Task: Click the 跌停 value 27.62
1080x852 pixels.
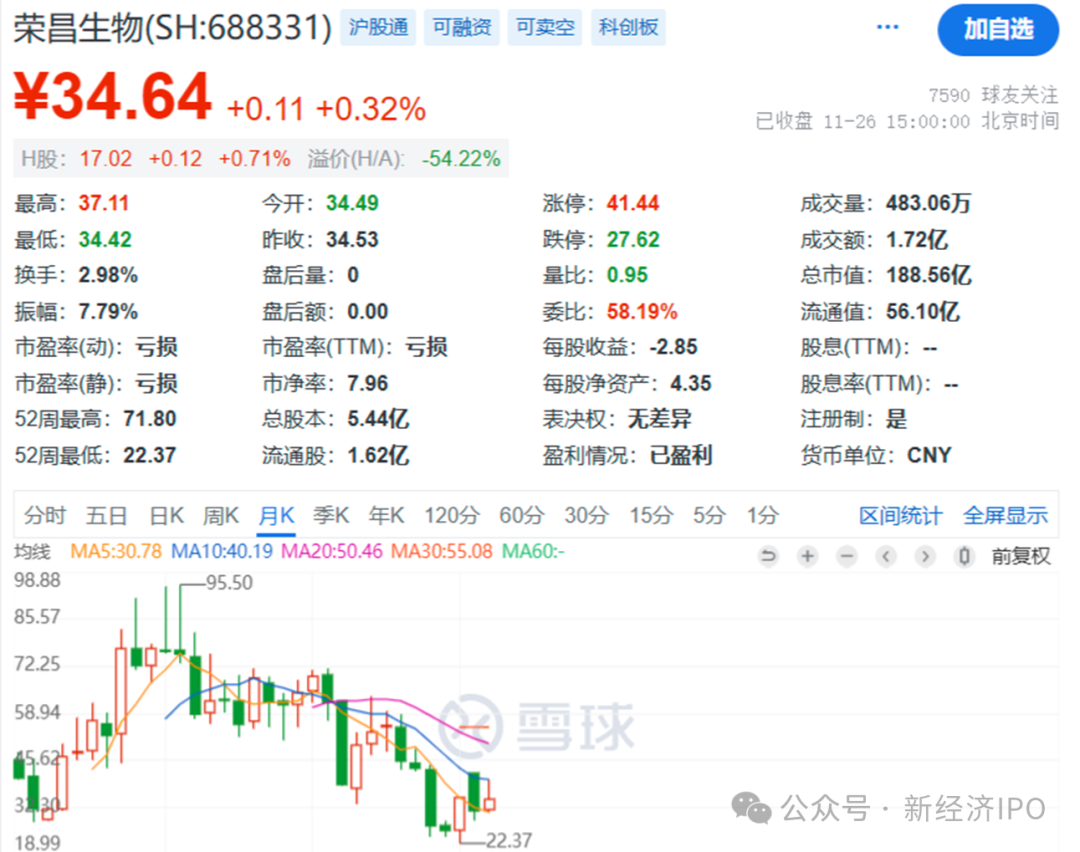Action: pos(632,240)
